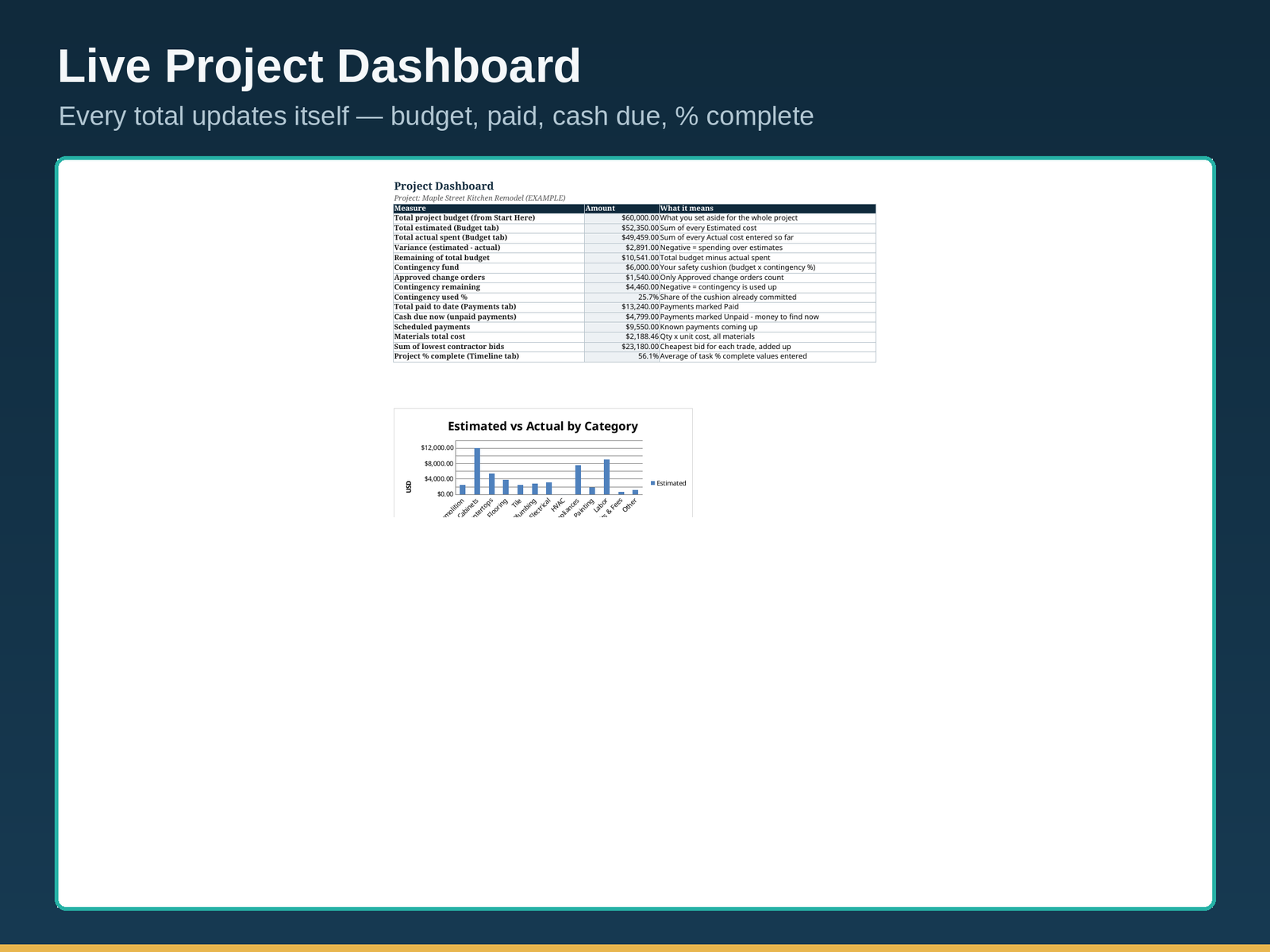
Task: Click the 'Project Dashboard' sheet heading
Action: coord(444,186)
